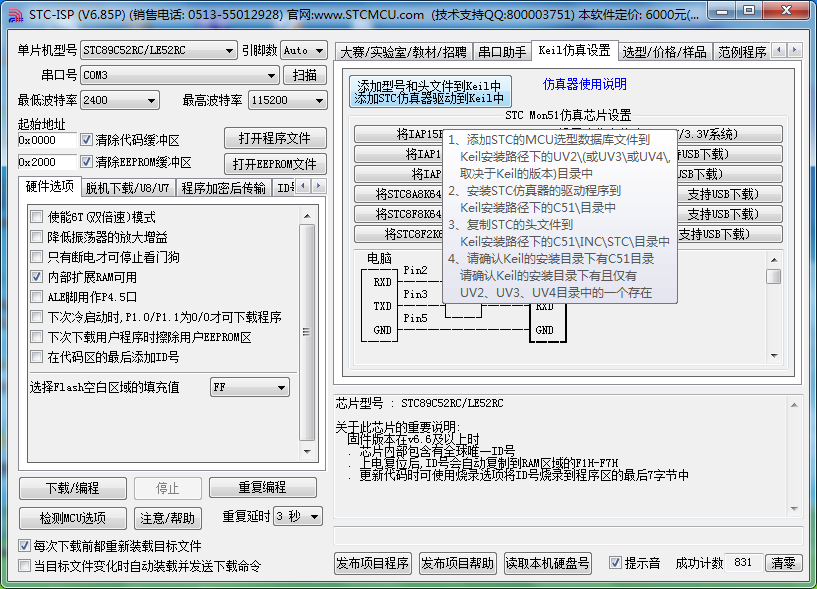Image resolution: width=817 pixels, height=589 pixels.
Task: Enable 使能6T(双倍速)模式 checkbox
Action: [x=36, y=217]
